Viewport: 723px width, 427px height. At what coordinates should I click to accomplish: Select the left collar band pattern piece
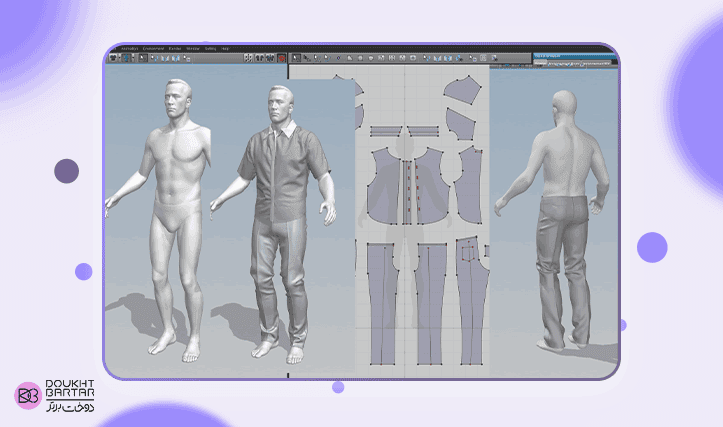coord(383,131)
